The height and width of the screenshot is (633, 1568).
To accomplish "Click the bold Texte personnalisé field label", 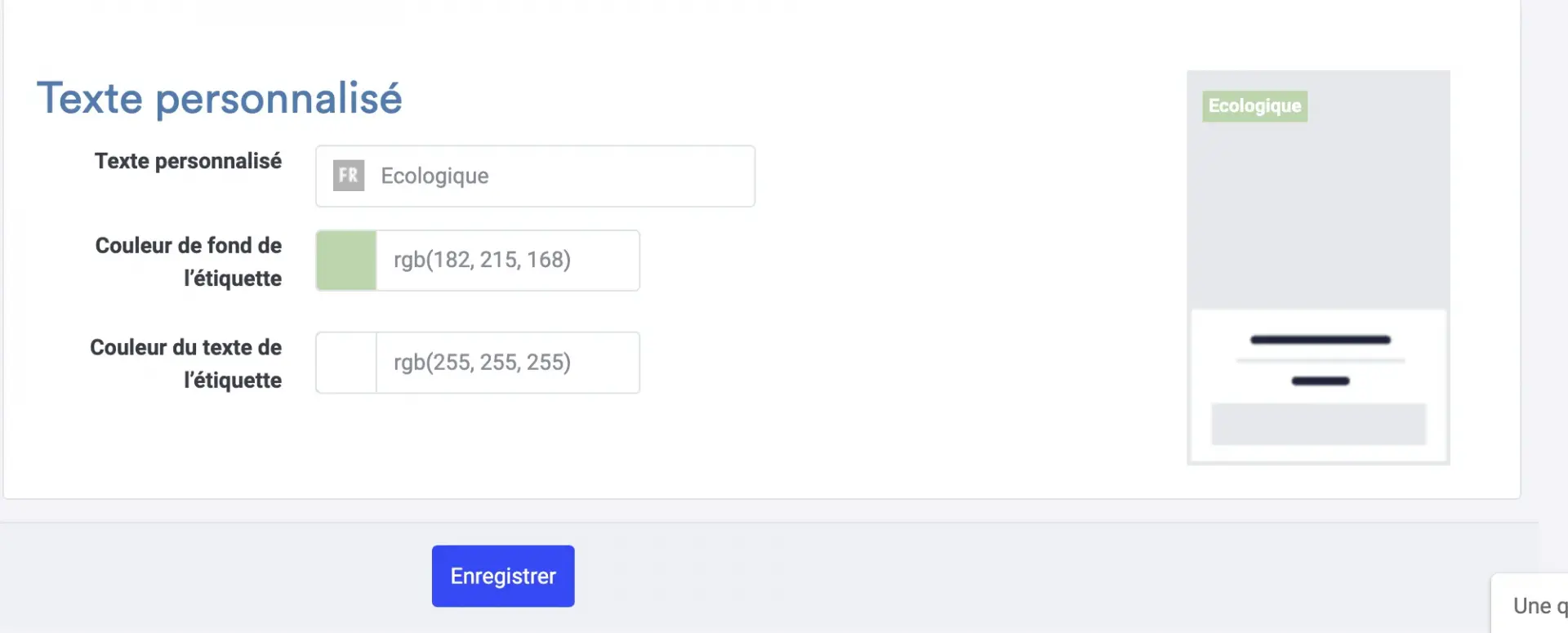I will (x=188, y=161).
